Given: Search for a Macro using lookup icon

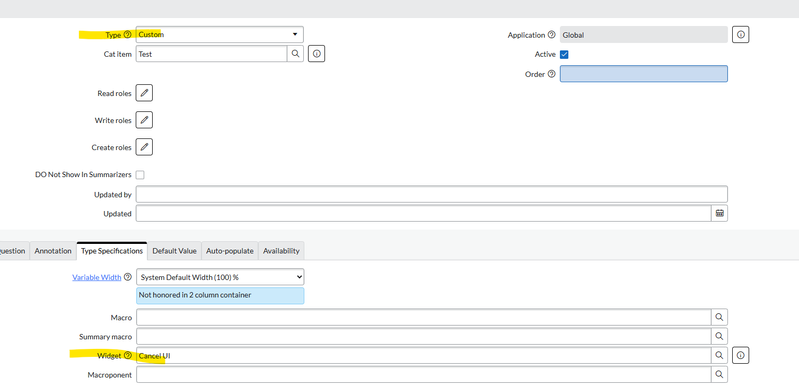Looking at the screenshot, I should pyautogui.click(x=719, y=317).
